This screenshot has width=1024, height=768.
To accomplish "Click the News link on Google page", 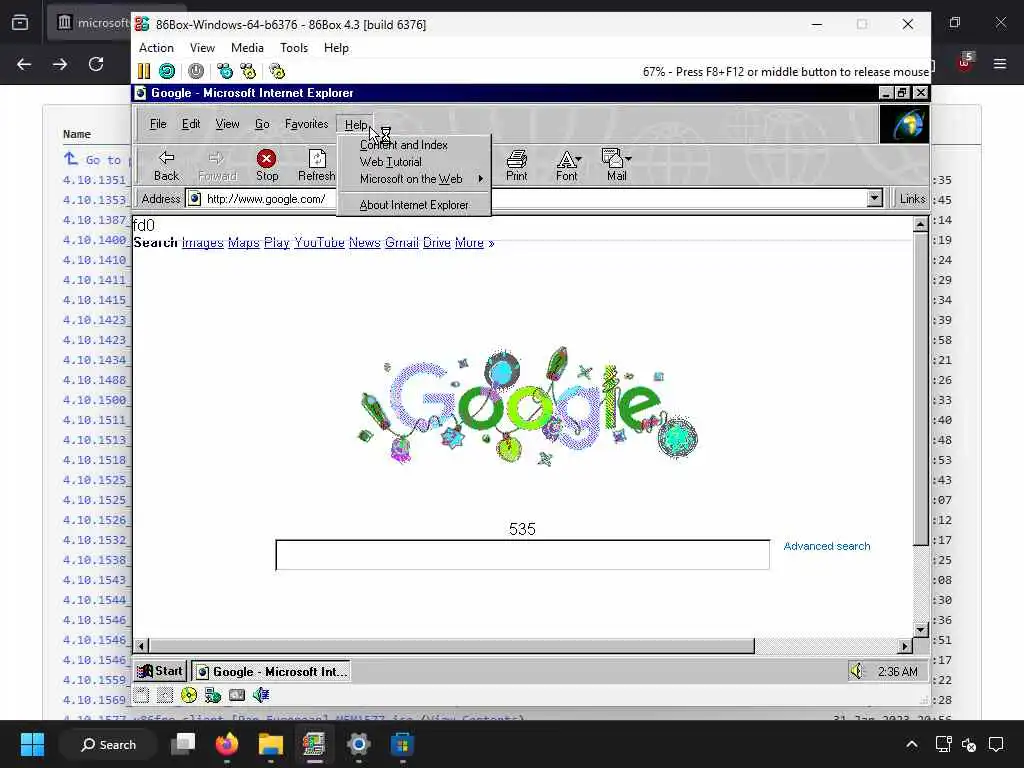I will [x=364, y=243].
